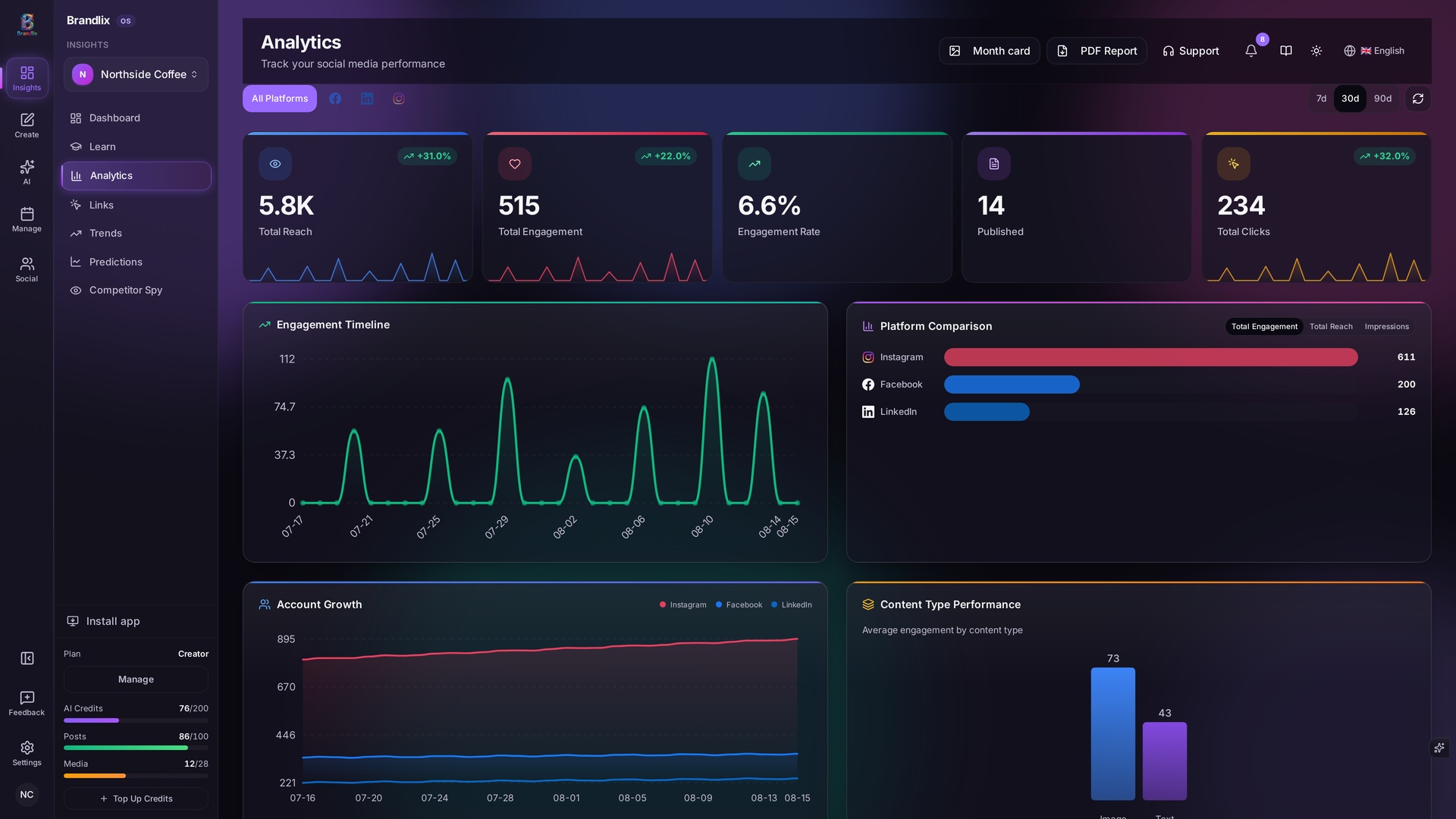Switch Platform Comparison to Total Reach tab
The width and height of the screenshot is (1456, 819).
1331,327
